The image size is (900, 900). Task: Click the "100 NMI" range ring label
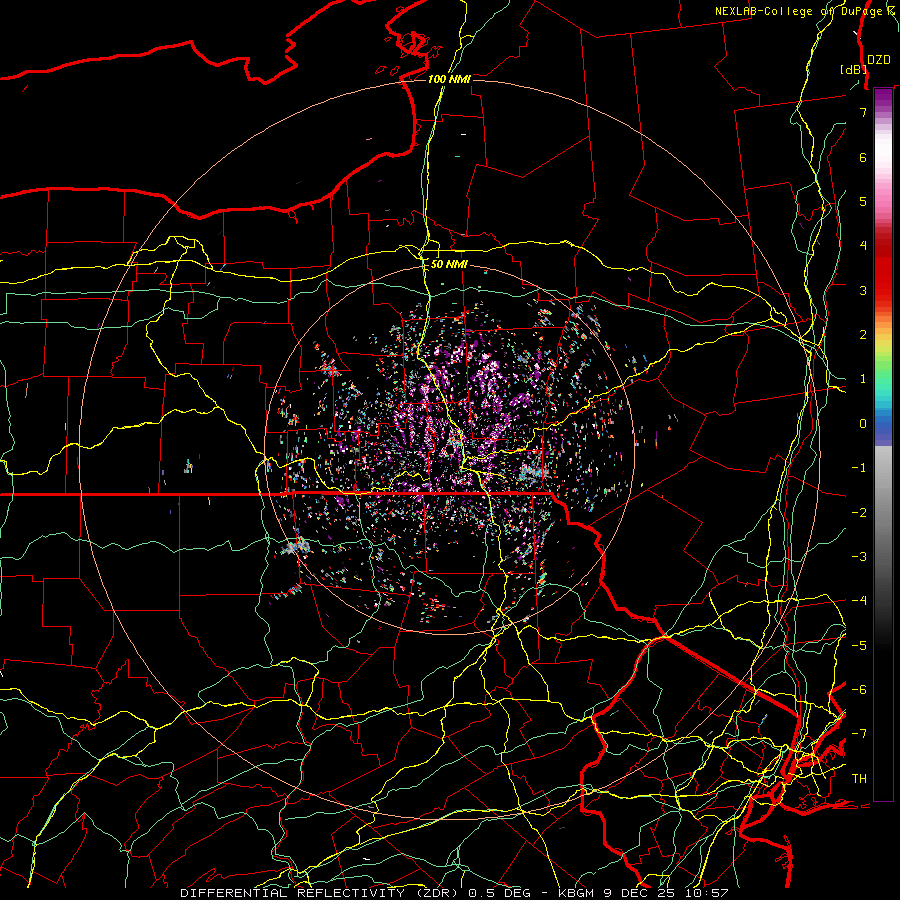(449, 79)
